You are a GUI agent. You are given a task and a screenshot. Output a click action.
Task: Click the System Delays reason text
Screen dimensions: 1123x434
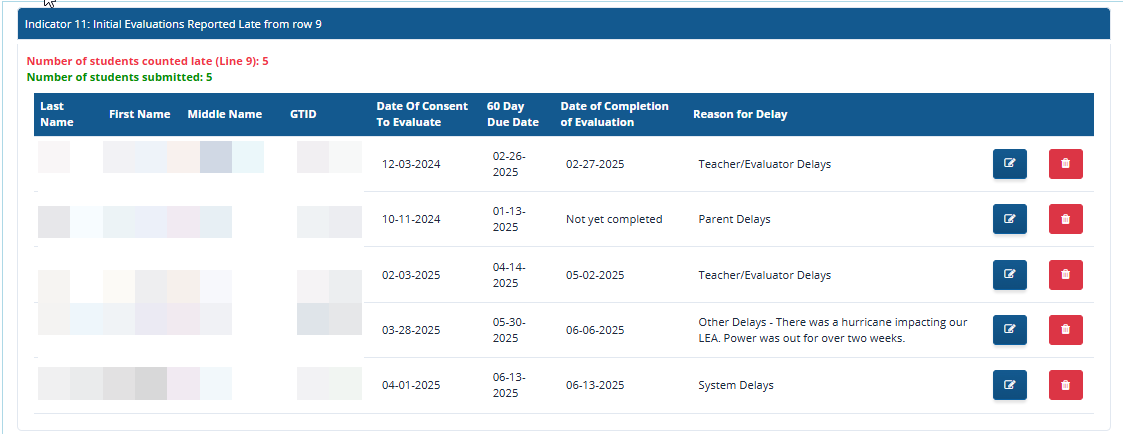pyautogui.click(x=735, y=385)
